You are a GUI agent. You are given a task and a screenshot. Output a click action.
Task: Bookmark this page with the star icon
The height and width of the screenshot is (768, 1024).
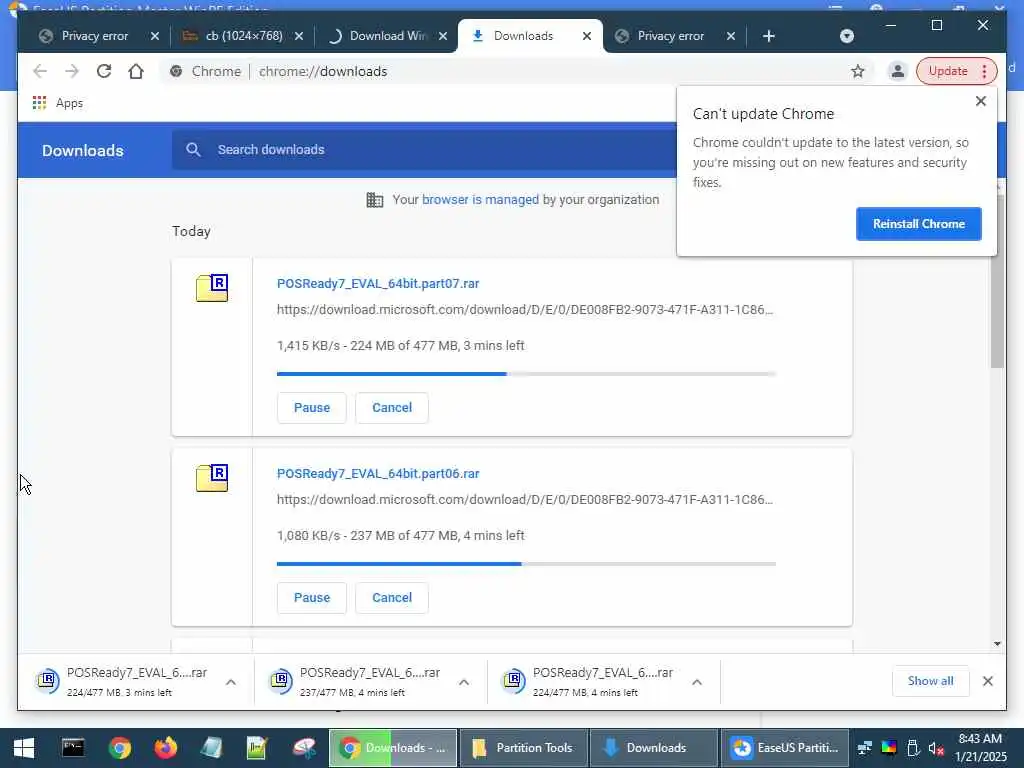pos(857,71)
